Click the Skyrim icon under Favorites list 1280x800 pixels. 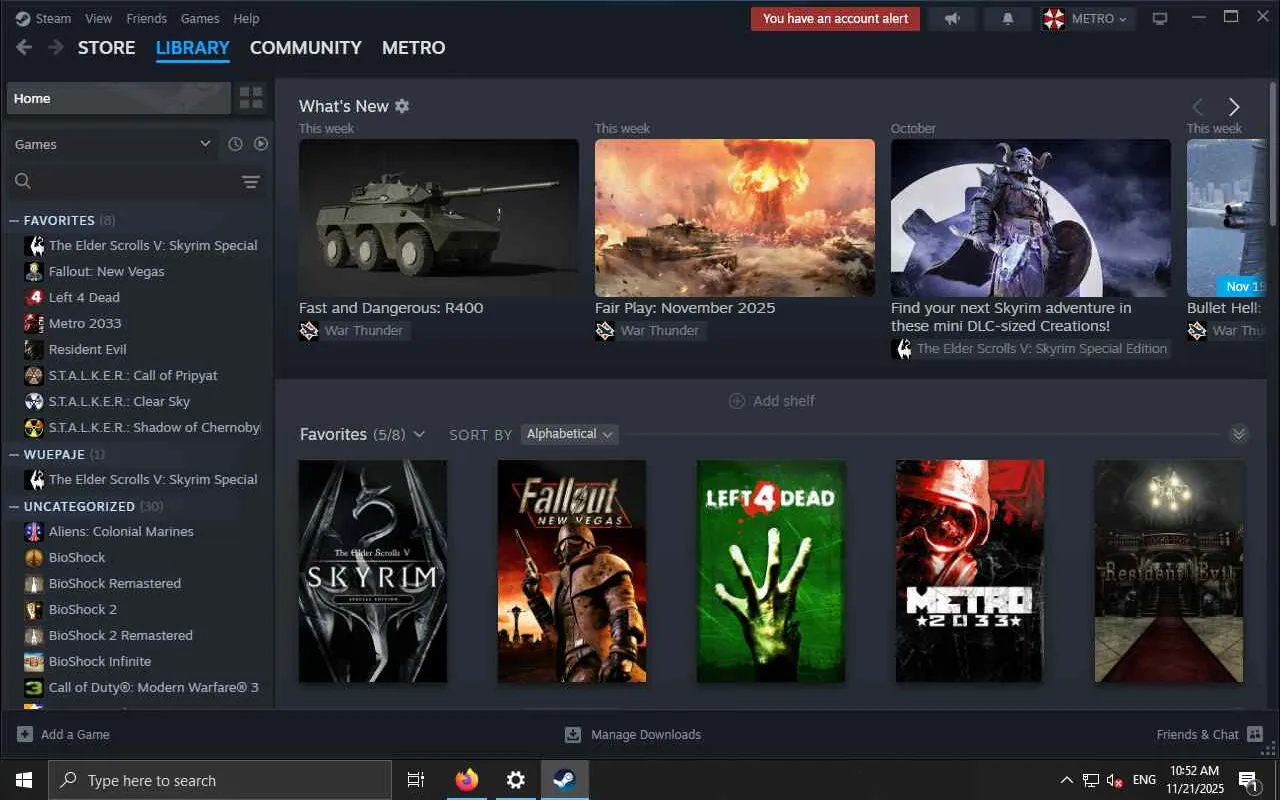[34, 245]
